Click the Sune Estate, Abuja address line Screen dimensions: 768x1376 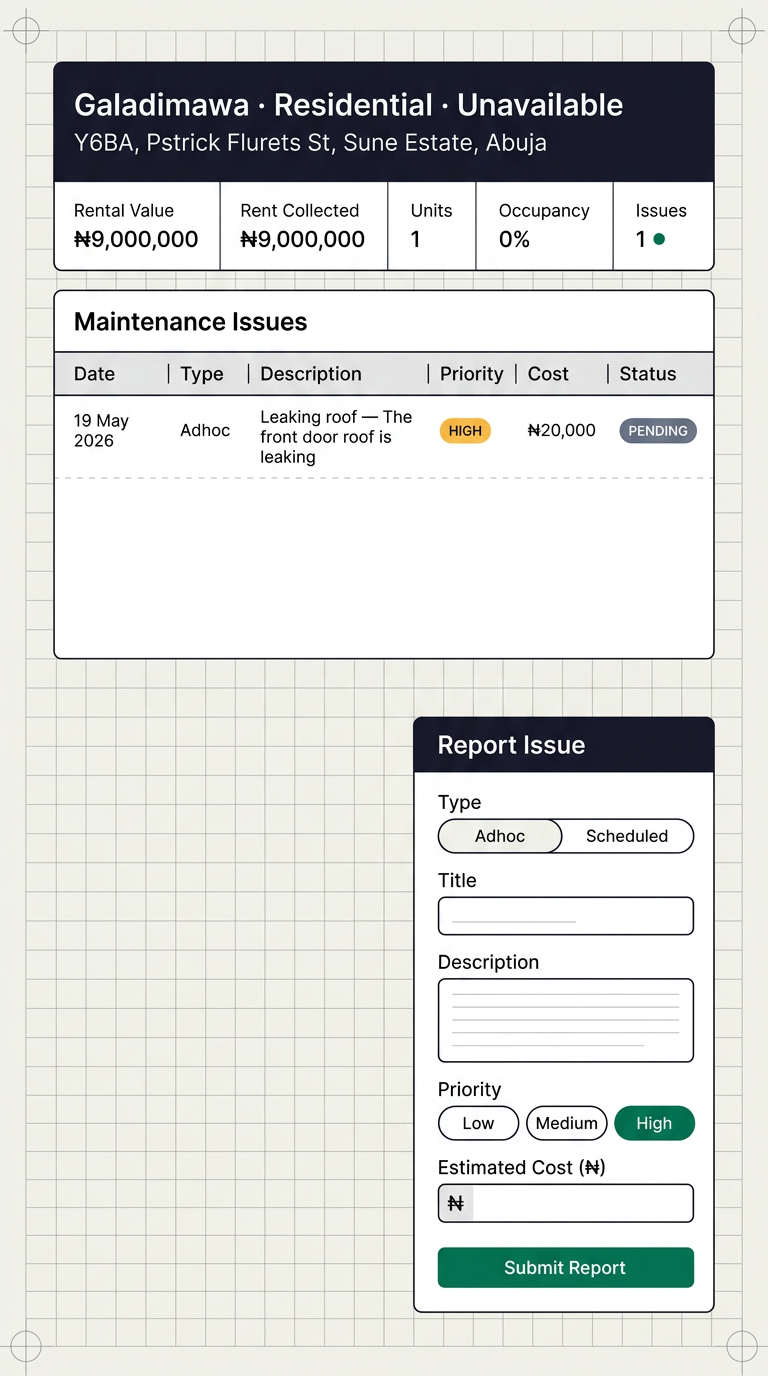click(x=310, y=143)
